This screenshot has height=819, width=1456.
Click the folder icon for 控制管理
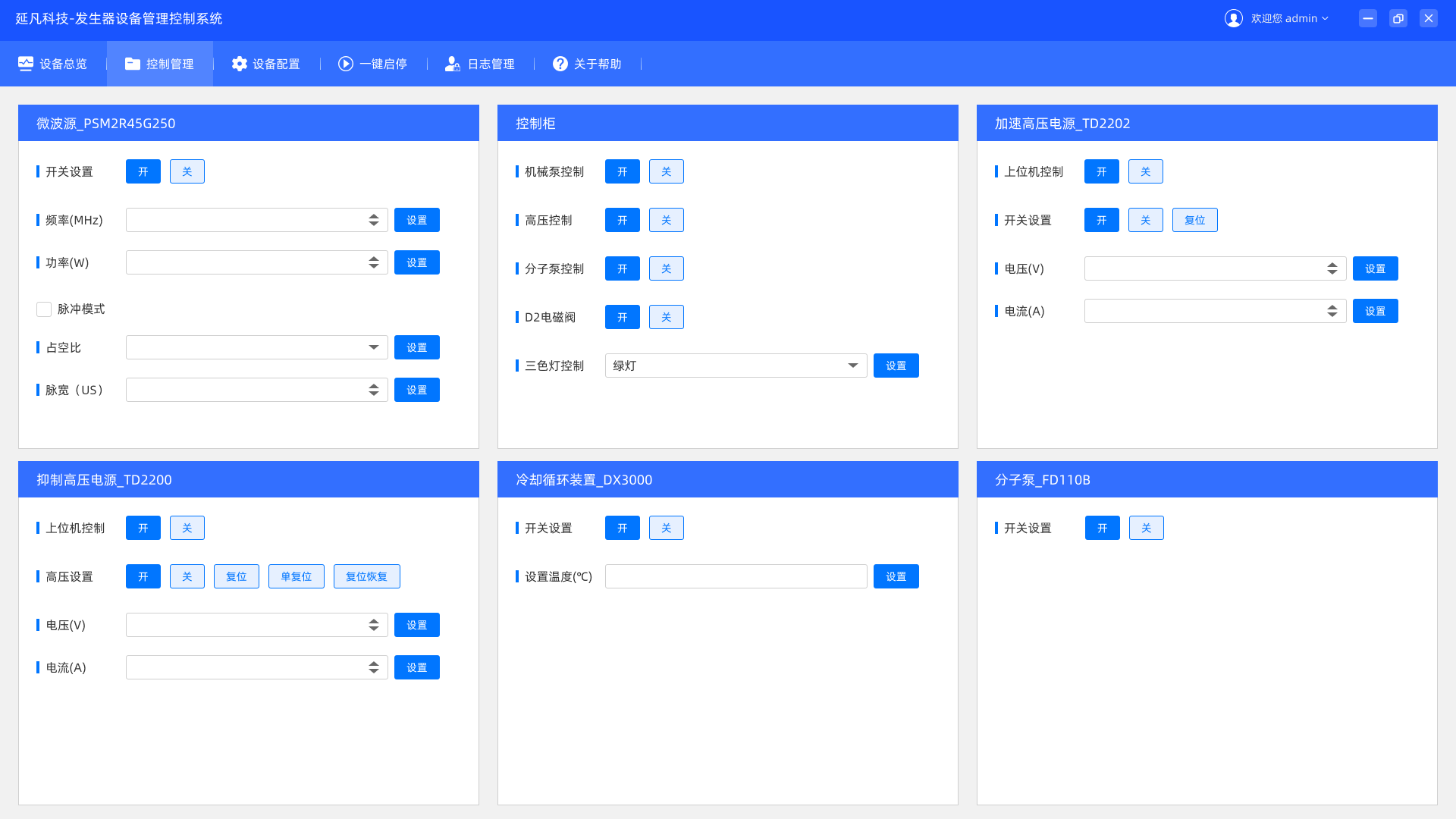click(x=133, y=64)
